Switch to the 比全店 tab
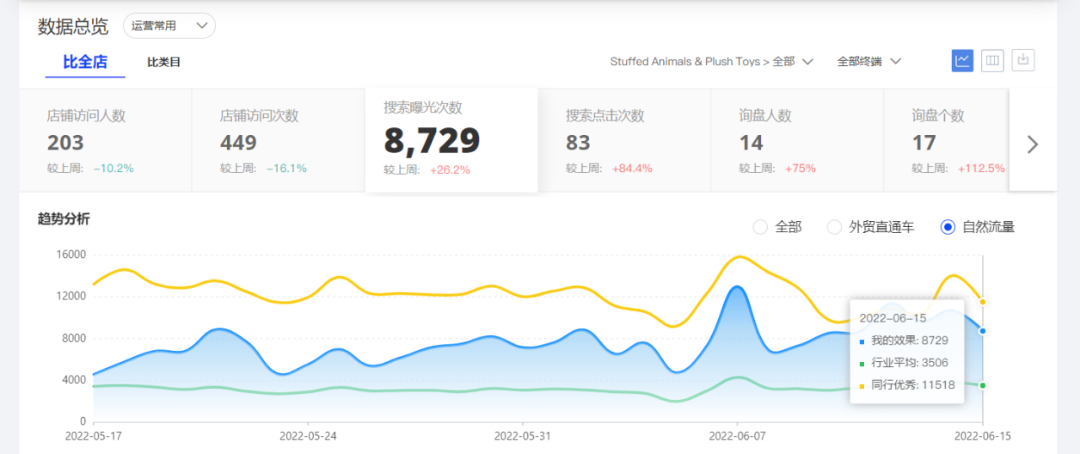This screenshot has width=1080, height=454. click(85, 62)
